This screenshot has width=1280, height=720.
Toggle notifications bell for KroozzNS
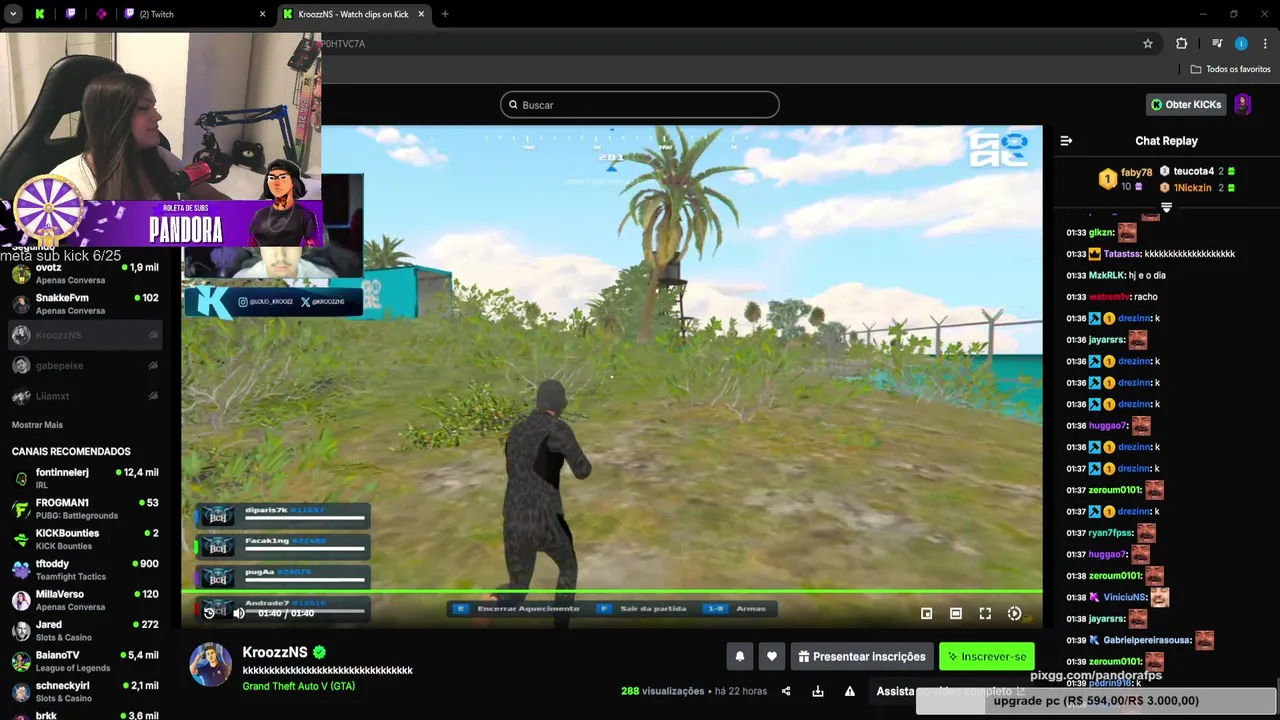tap(740, 656)
